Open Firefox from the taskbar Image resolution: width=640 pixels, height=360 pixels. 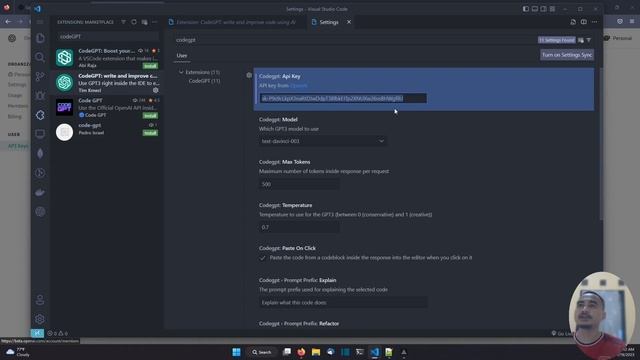(301, 352)
